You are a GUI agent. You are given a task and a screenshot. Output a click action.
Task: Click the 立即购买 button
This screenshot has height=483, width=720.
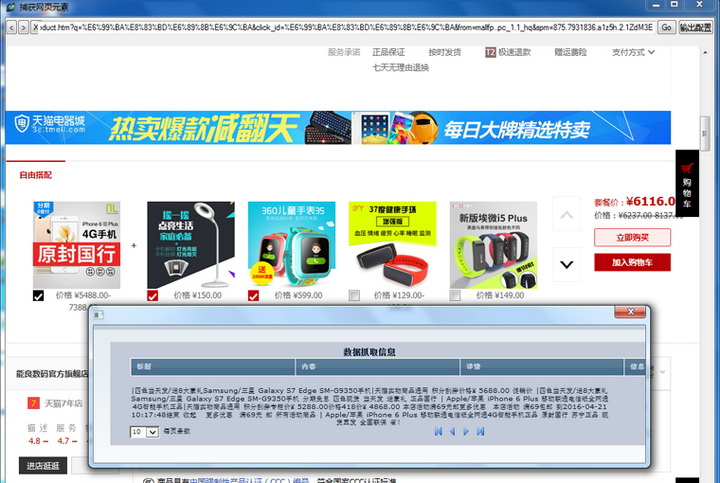632,237
